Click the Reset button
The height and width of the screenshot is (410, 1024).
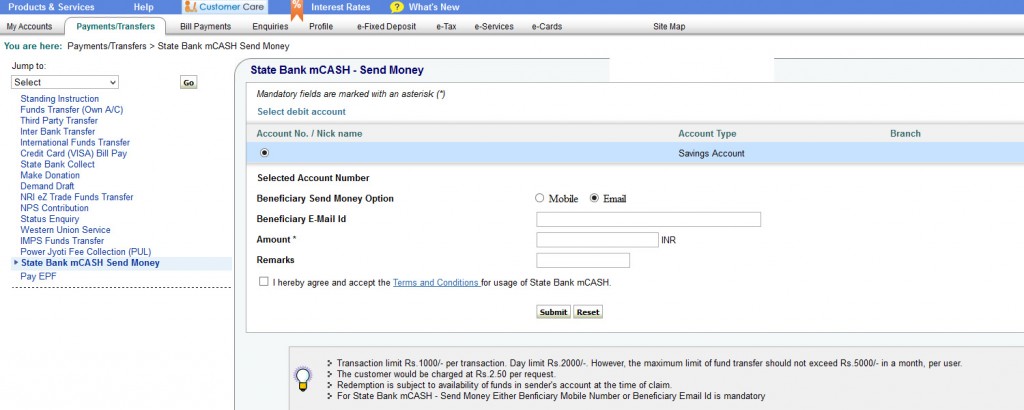(x=588, y=312)
